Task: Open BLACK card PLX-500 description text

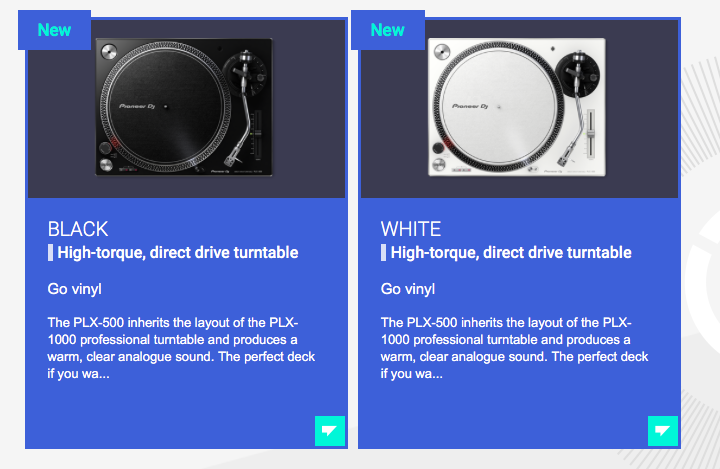Action: click(181, 348)
